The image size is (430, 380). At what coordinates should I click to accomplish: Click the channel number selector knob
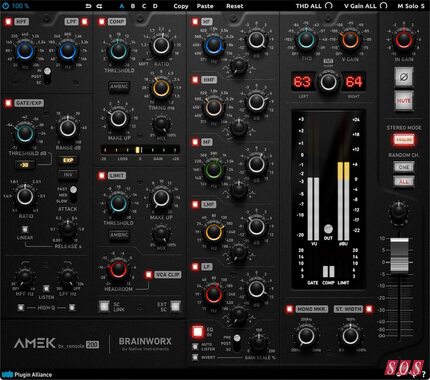click(328, 82)
